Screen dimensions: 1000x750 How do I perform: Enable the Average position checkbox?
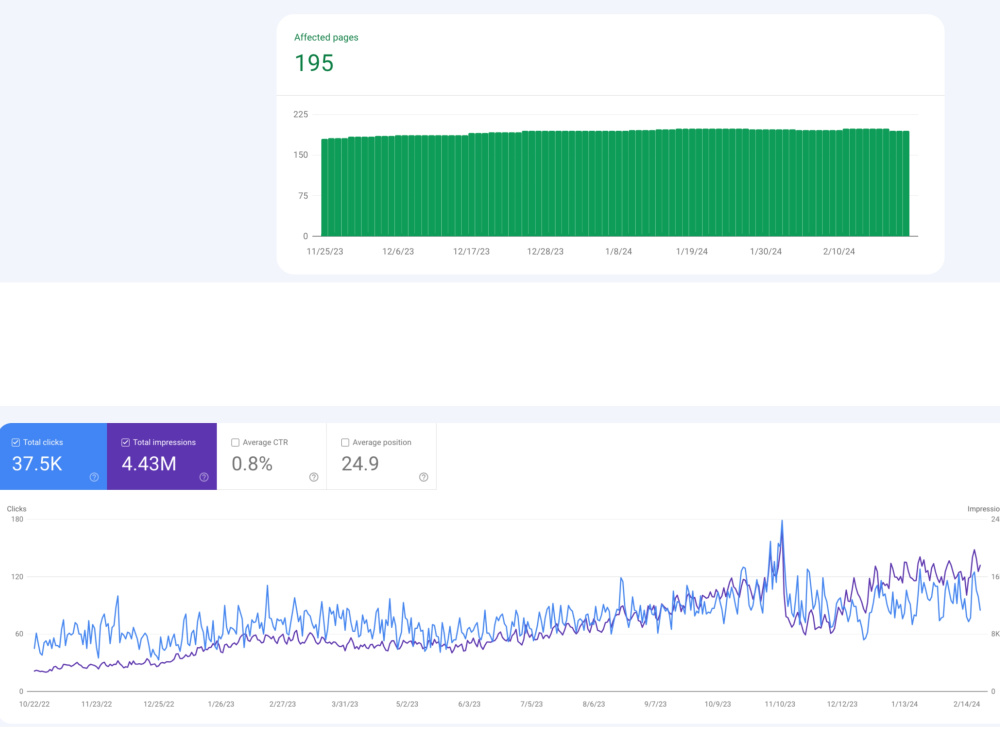click(x=345, y=442)
